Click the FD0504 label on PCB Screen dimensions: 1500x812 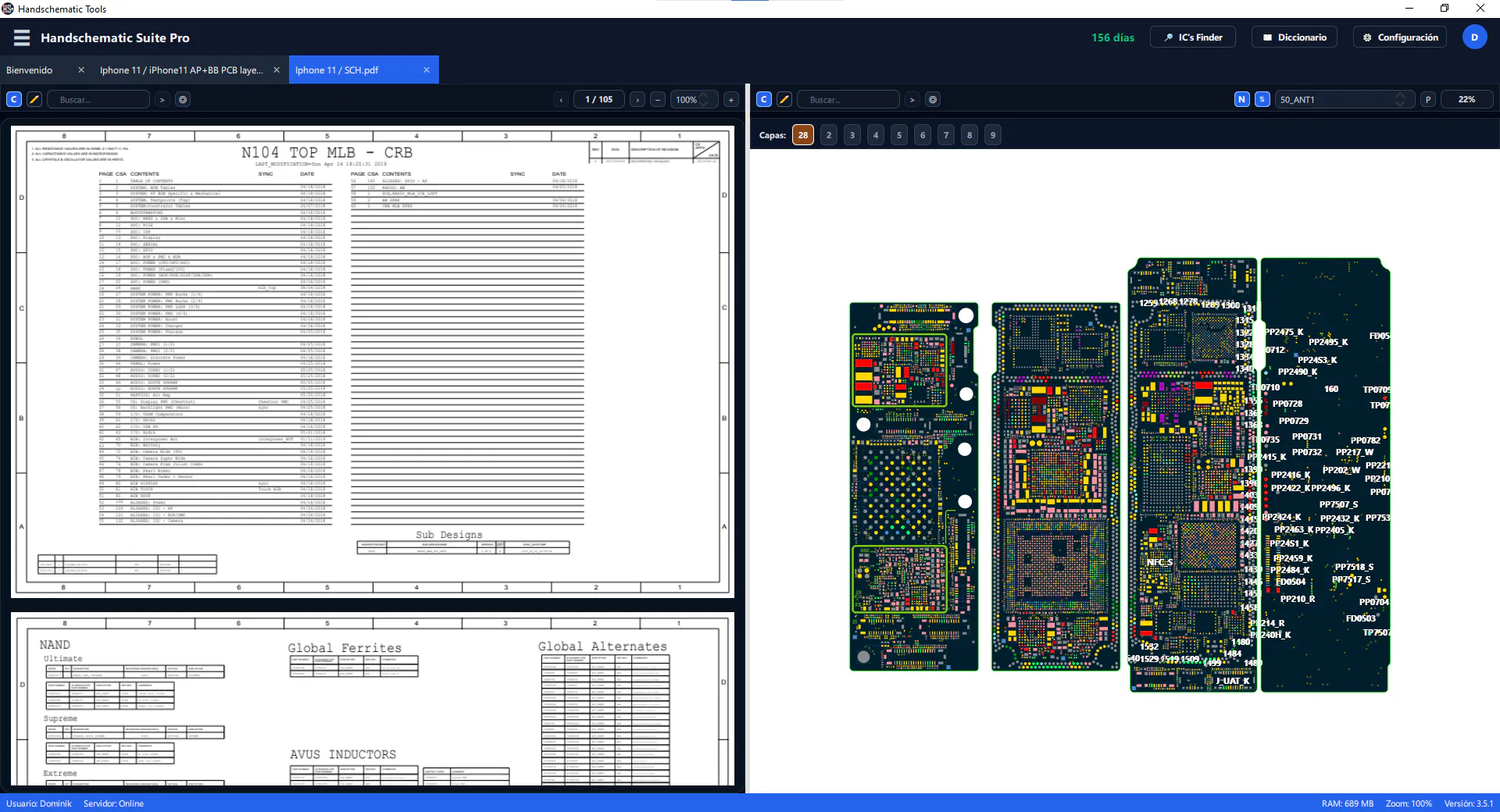pyautogui.click(x=1291, y=582)
